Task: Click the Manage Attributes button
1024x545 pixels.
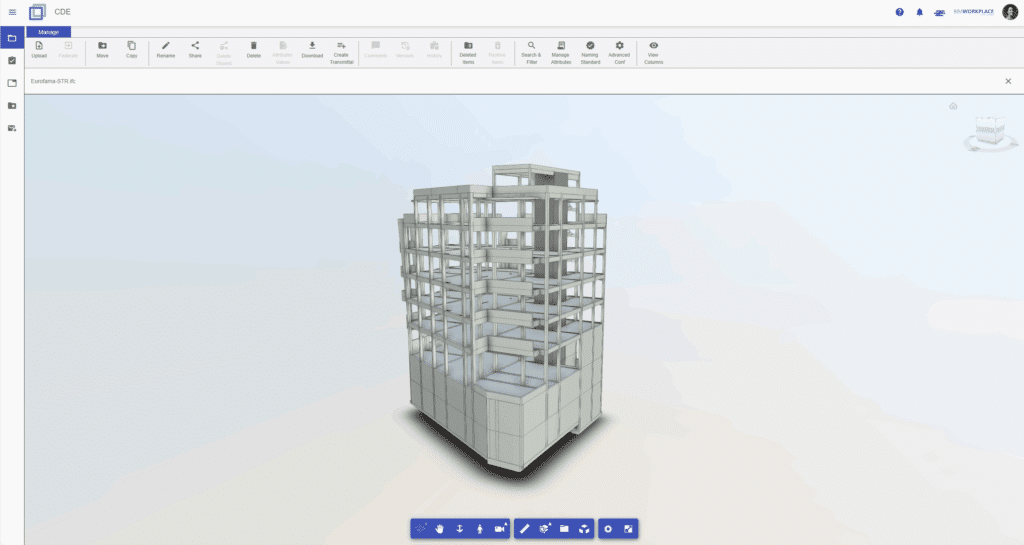Action: click(560, 49)
